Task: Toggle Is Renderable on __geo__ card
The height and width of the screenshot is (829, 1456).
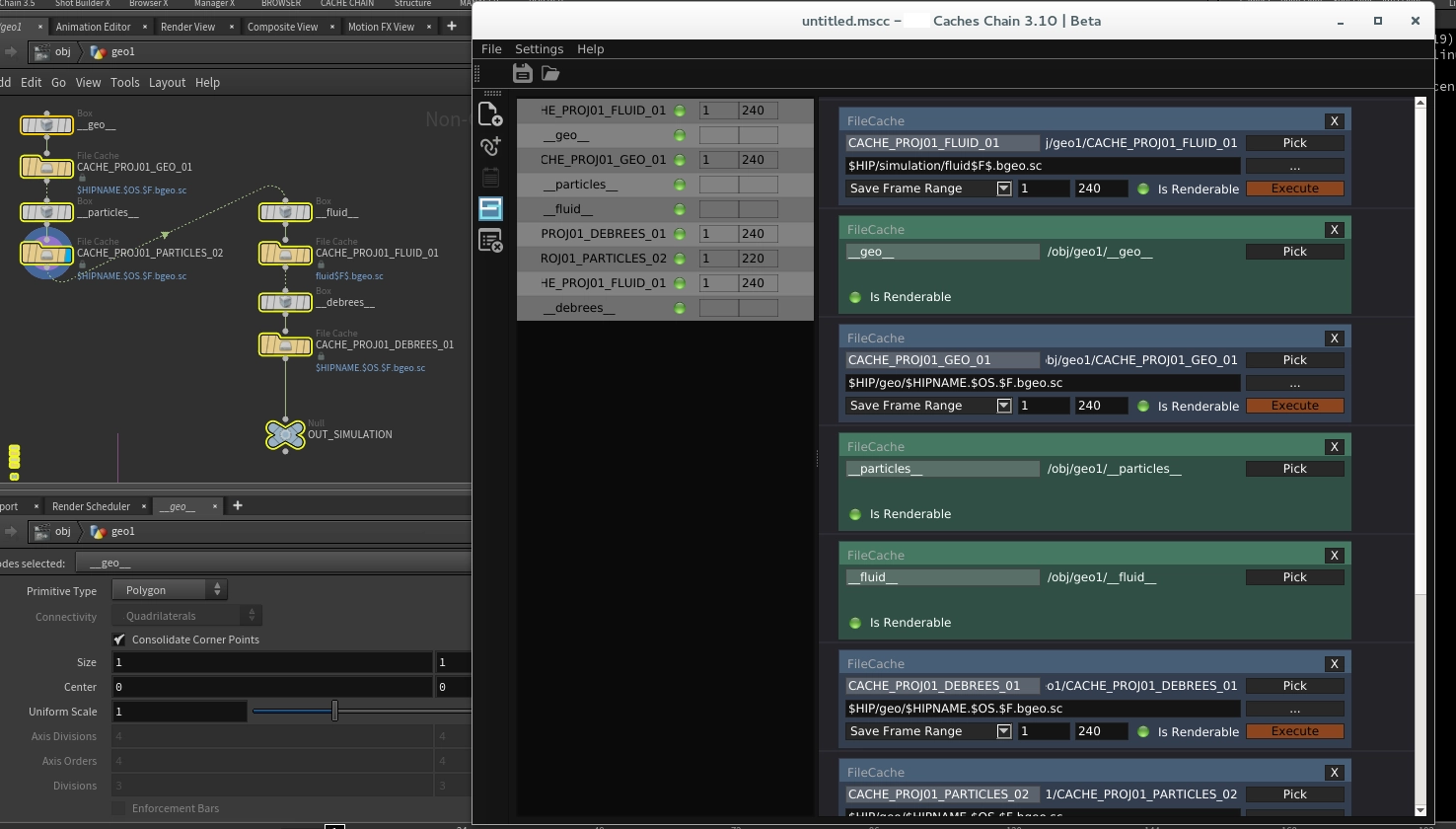Action: 855,297
